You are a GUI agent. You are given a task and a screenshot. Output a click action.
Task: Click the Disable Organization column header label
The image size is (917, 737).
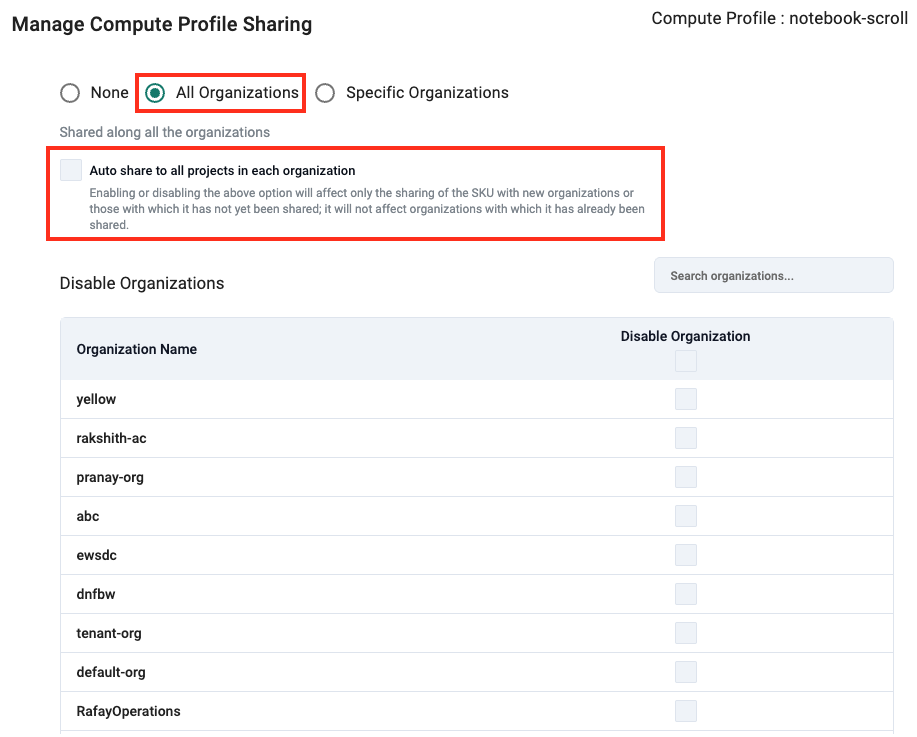click(x=685, y=336)
